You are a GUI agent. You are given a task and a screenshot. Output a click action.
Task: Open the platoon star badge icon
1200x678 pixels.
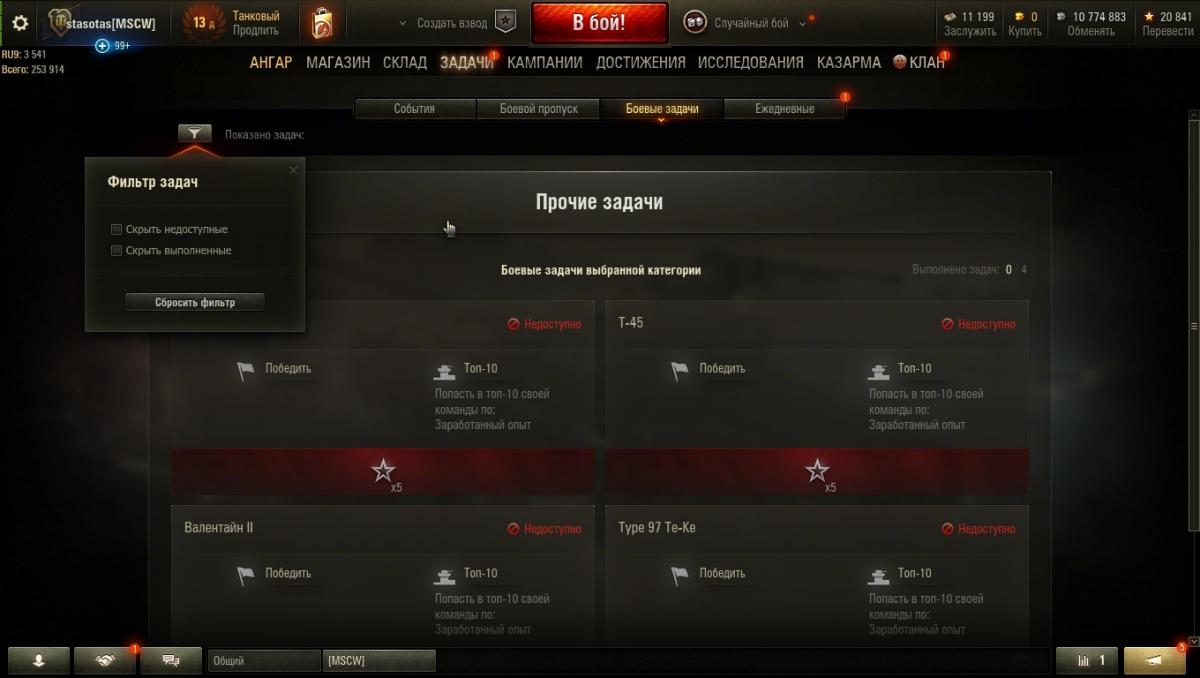(506, 22)
